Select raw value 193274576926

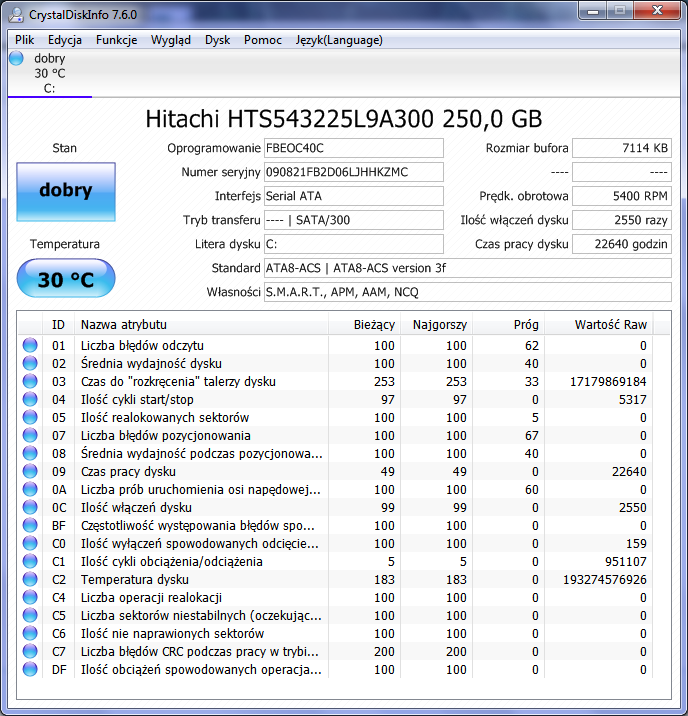click(x=605, y=580)
